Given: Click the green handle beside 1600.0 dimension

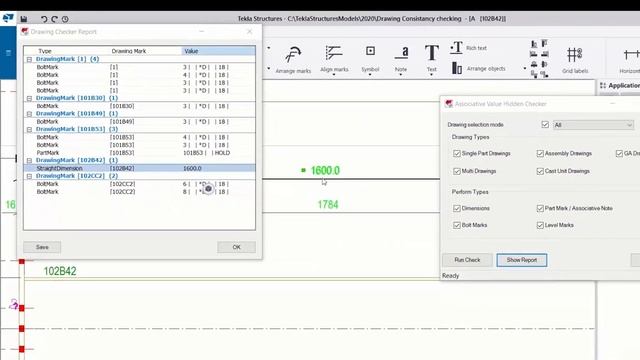Looking at the screenshot, I should click(303, 170).
